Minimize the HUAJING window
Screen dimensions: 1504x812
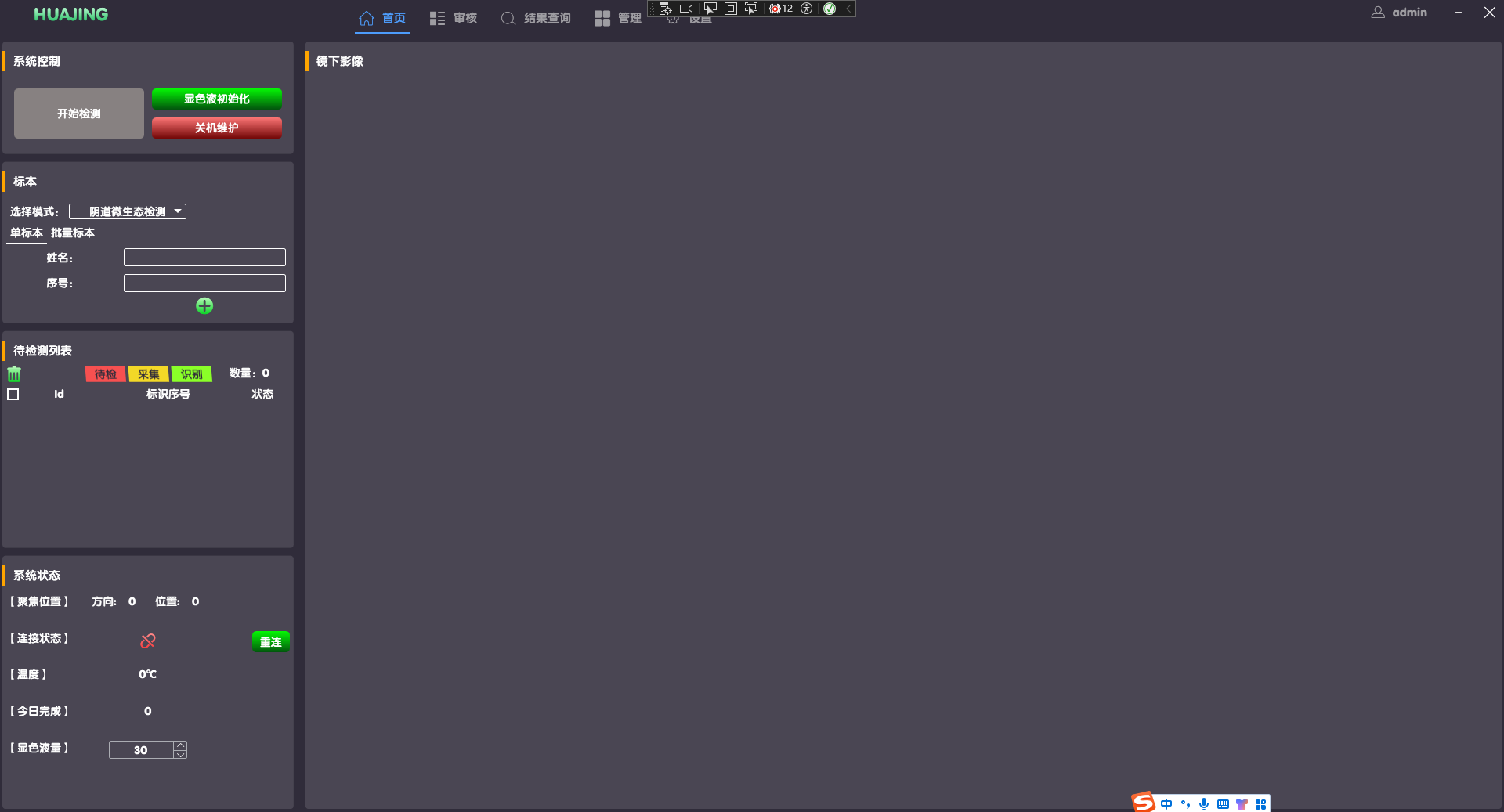(x=1459, y=13)
